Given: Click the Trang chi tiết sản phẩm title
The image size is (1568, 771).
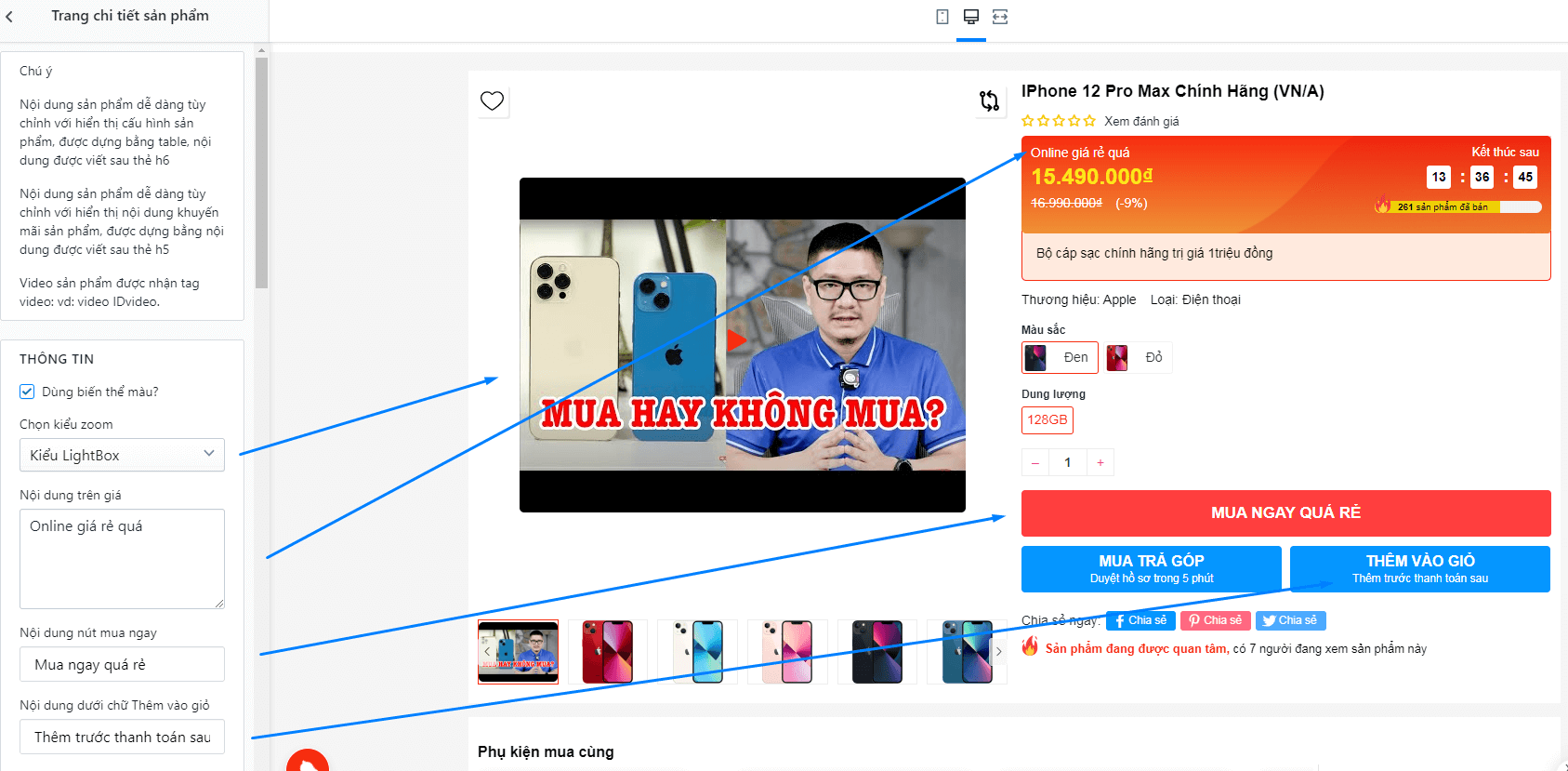Looking at the screenshot, I should click(x=130, y=16).
